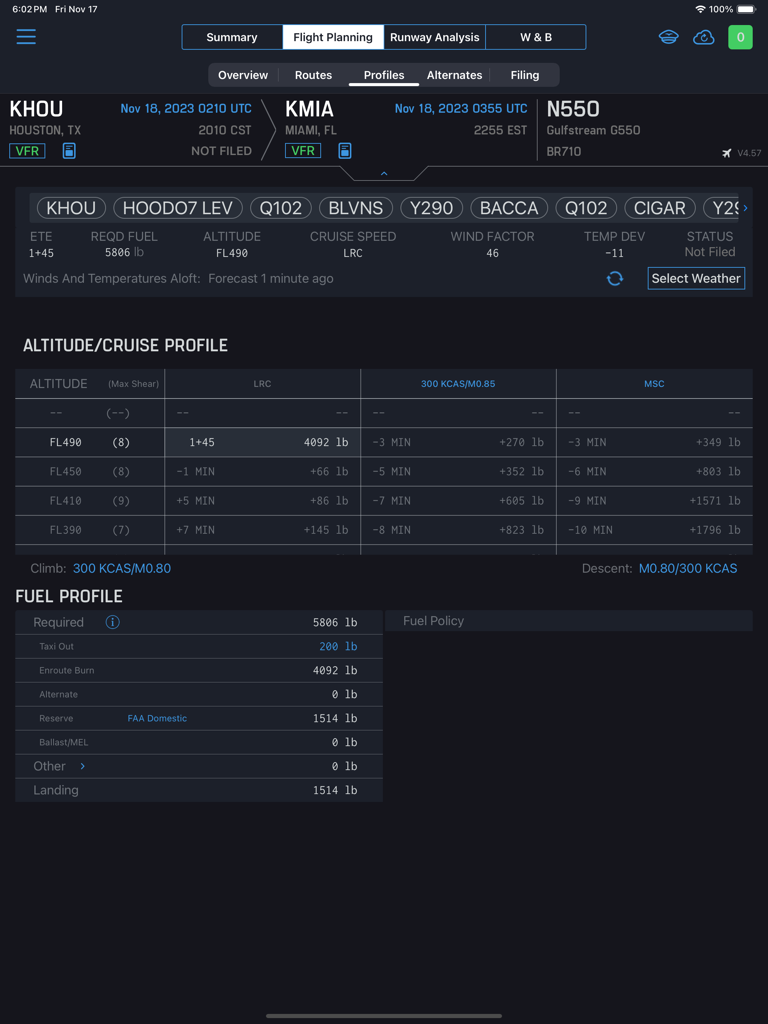Switch to the Summary tab
Viewport: 768px width, 1024px height.
(x=232, y=37)
